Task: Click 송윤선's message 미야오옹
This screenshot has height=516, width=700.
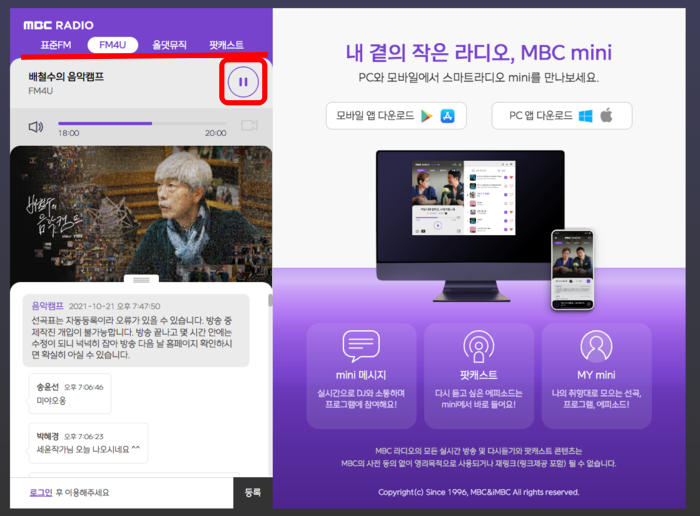Action: point(51,401)
